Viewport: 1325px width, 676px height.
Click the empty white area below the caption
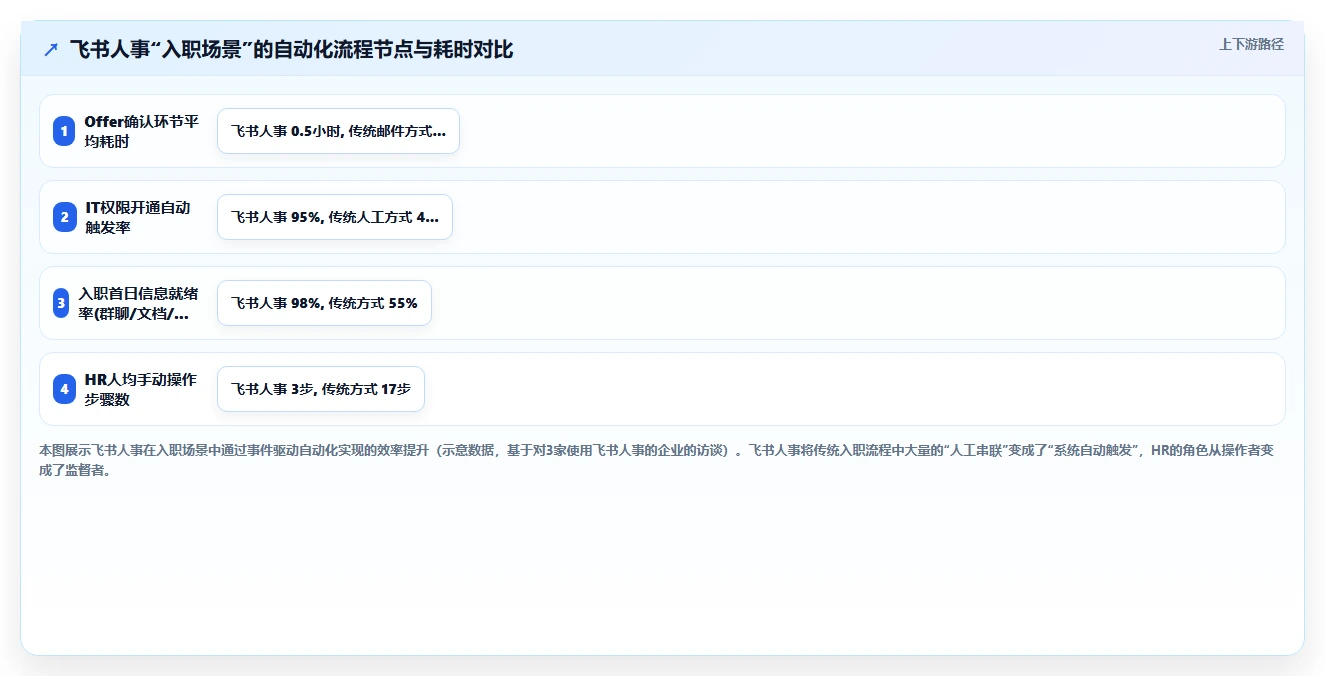point(662,565)
